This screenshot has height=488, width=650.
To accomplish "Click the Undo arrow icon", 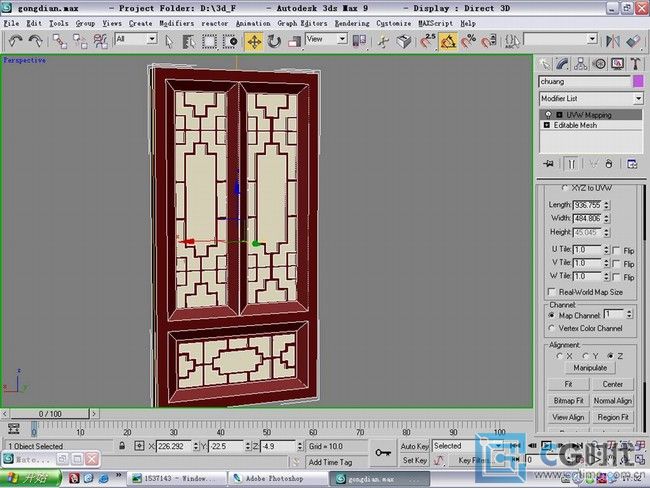I will pos(15,41).
